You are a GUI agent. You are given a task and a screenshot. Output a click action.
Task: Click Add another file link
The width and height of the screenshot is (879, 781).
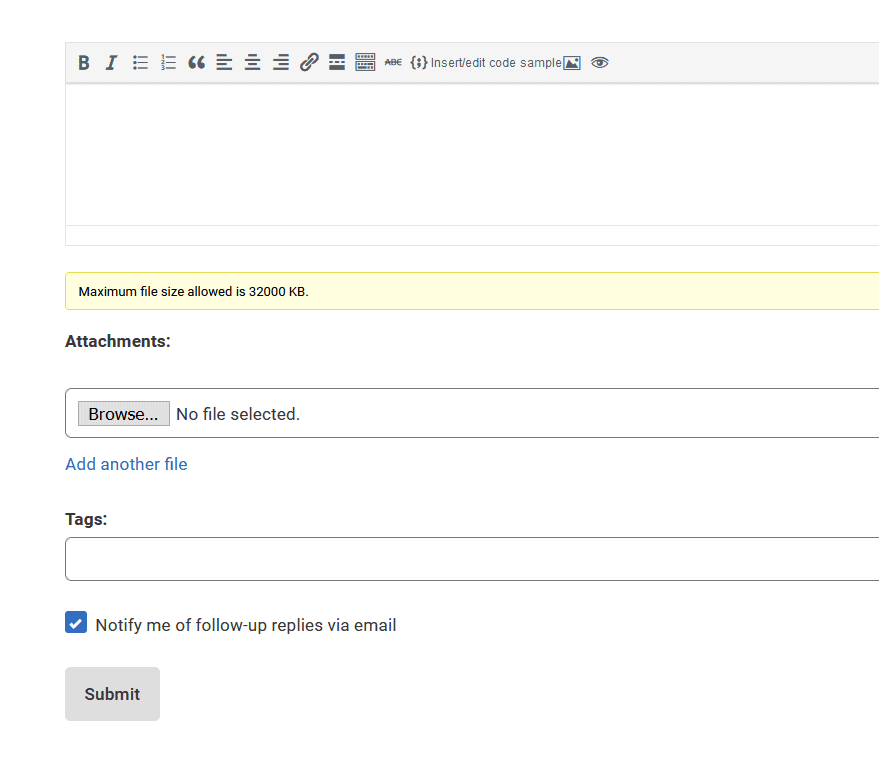pos(126,464)
